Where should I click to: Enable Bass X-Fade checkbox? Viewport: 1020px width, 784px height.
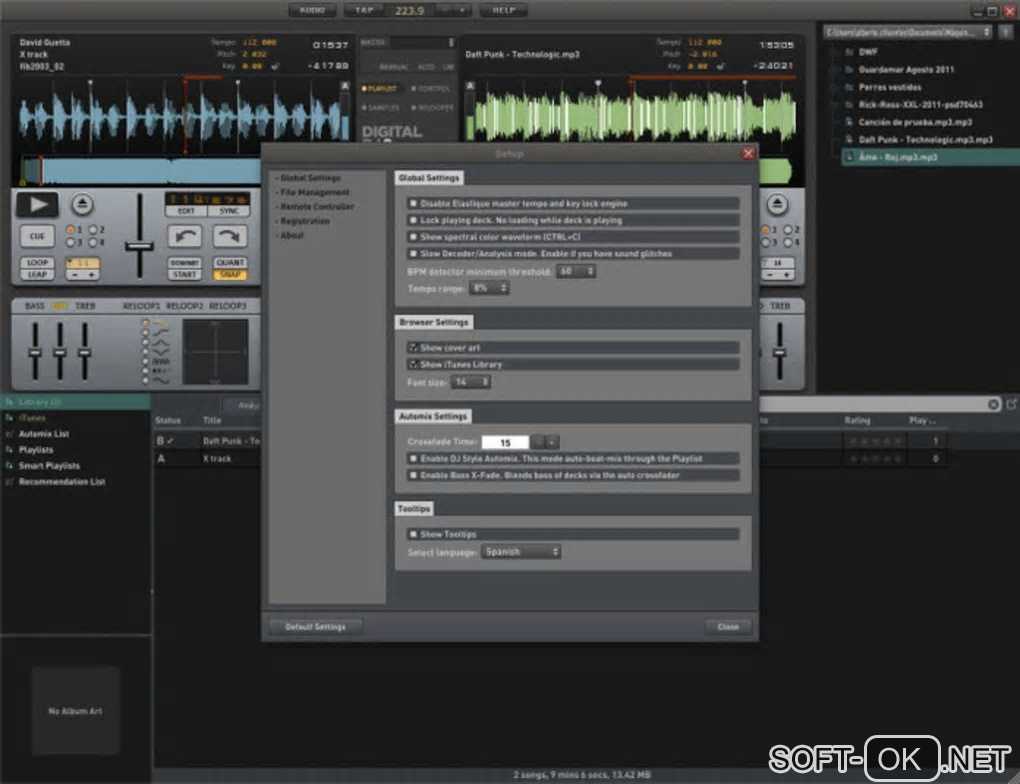point(412,476)
